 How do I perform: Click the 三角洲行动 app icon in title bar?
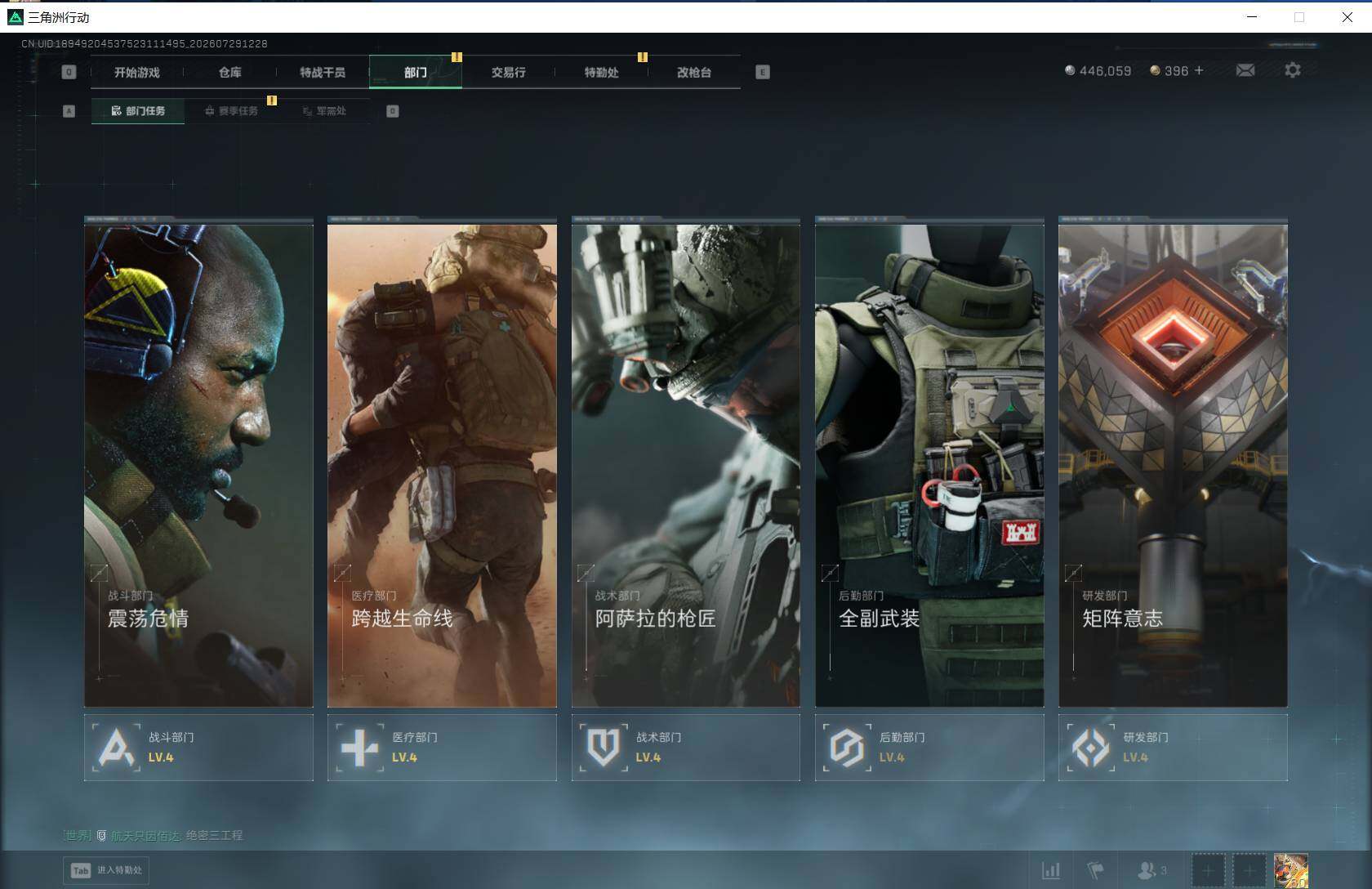pos(15,17)
